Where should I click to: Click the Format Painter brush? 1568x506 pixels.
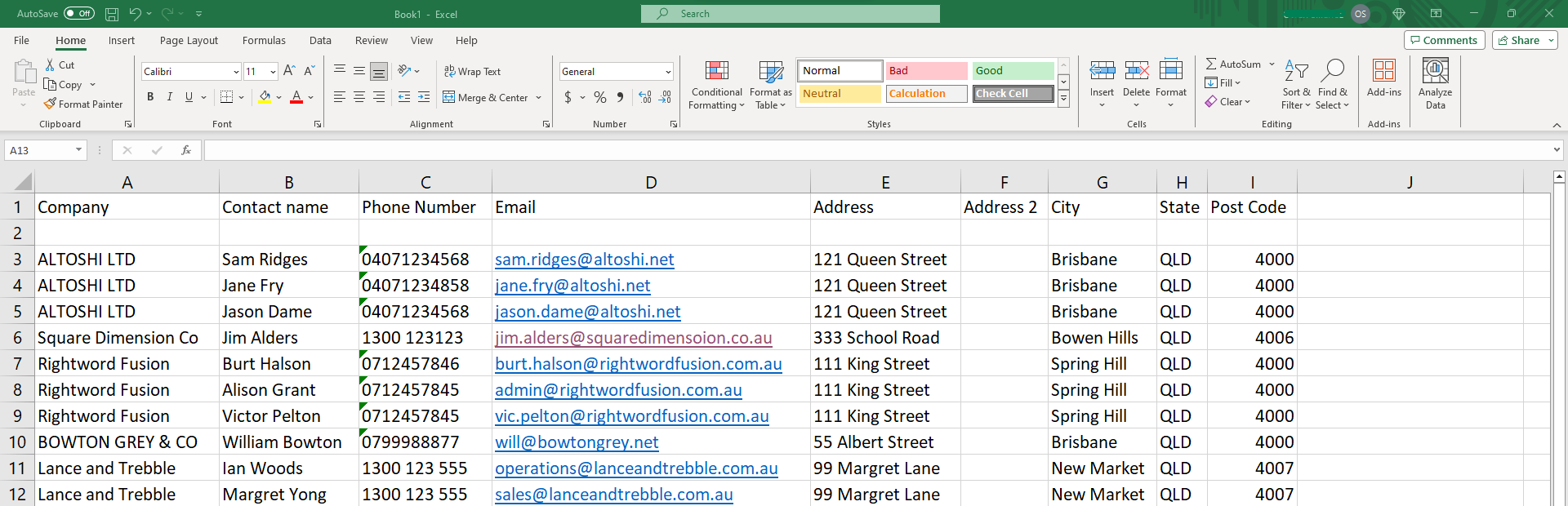coord(50,104)
